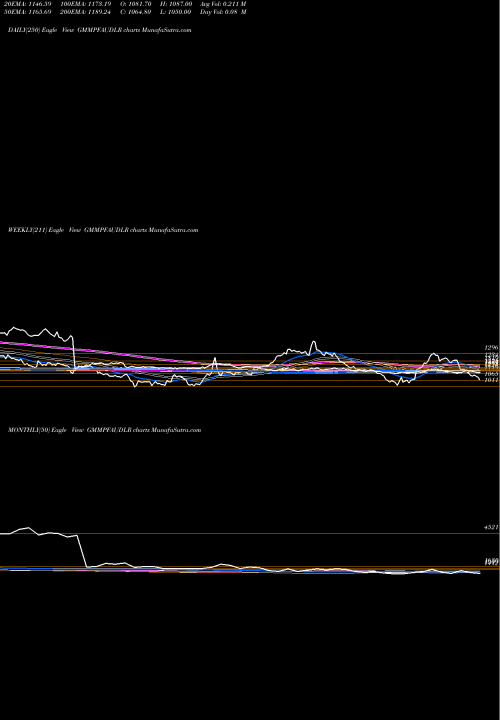Viewport: 500px width, 720px height.
Task: Click the 4521 monthly price label
Action: click(x=491, y=528)
